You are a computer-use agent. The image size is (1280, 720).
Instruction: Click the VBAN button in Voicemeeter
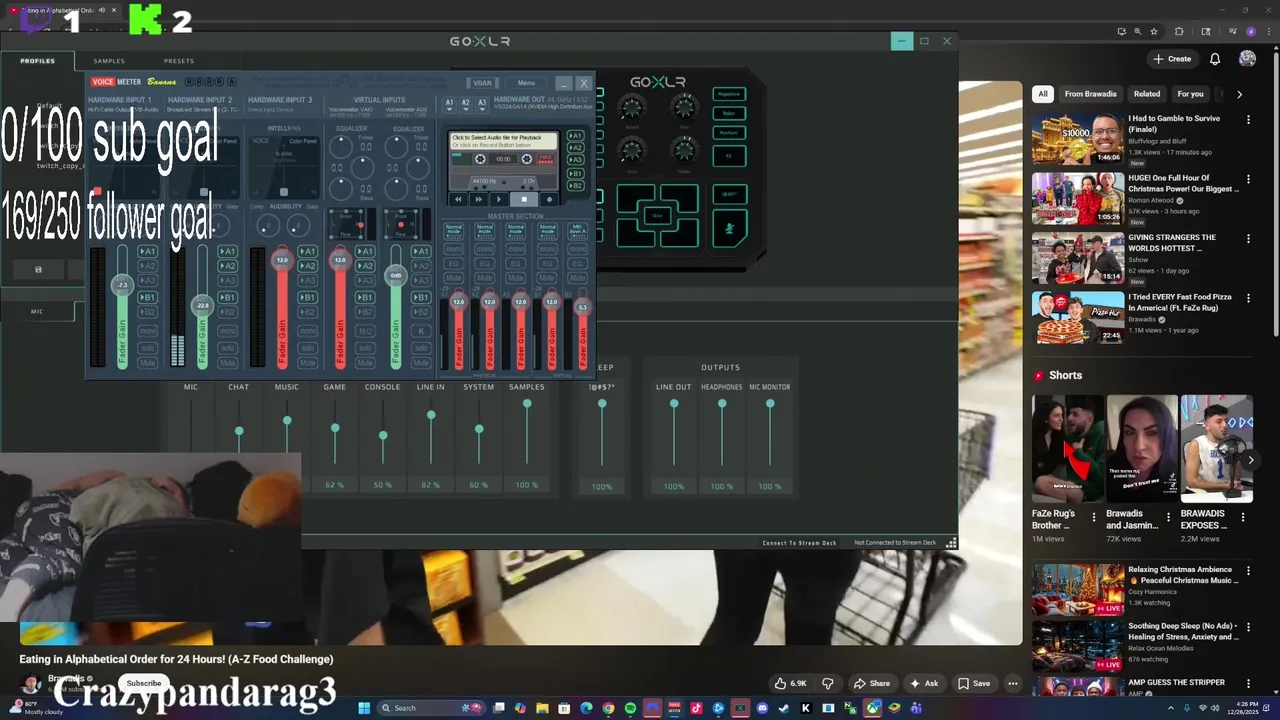[482, 83]
